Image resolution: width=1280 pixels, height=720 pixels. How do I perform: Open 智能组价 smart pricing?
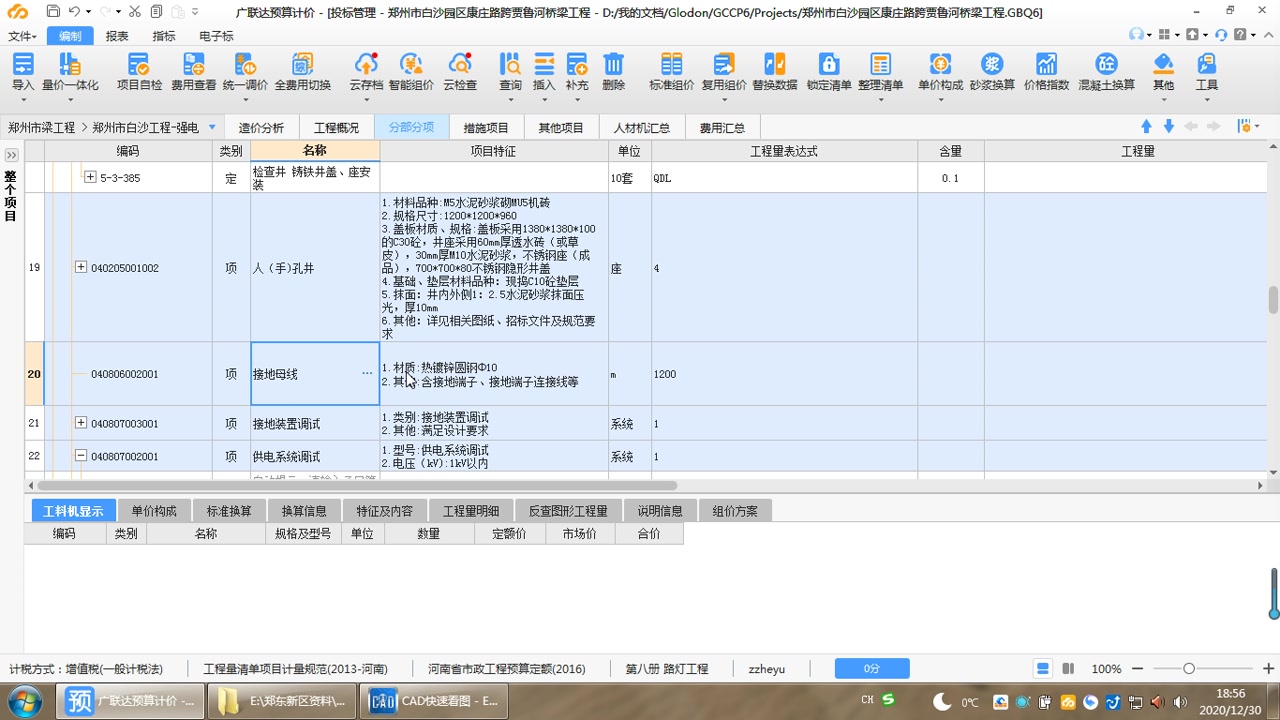click(411, 72)
